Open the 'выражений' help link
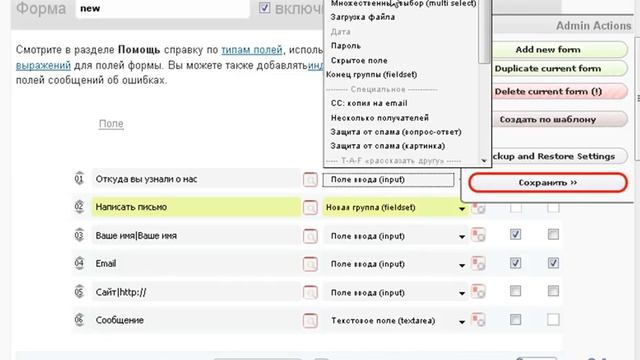640x360 pixels. [x=43, y=65]
